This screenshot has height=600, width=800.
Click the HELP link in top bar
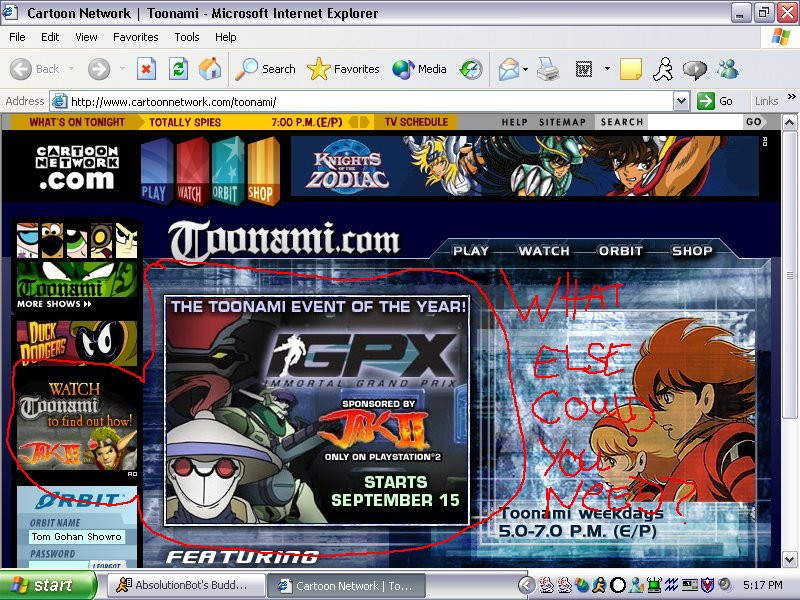click(x=514, y=122)
